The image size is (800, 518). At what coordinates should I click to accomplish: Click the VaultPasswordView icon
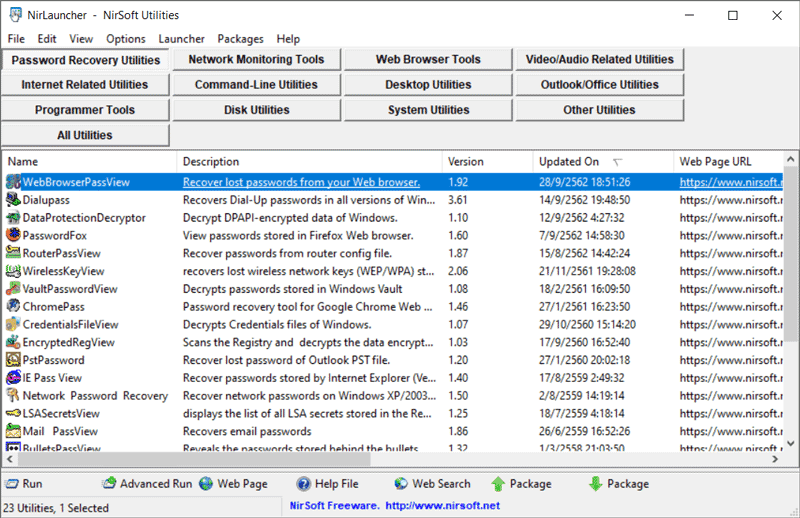pos(13,289)
